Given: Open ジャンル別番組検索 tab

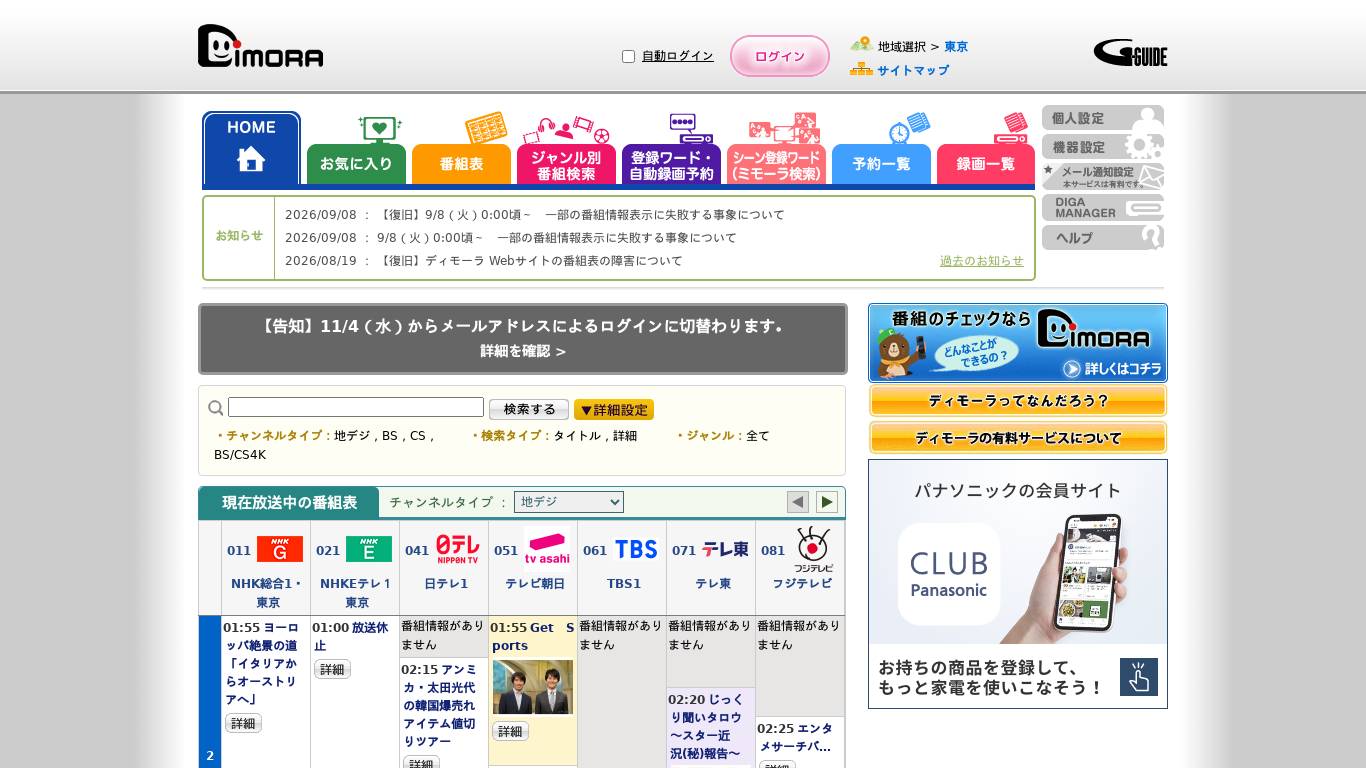Looking at the screenshot, I should click(567, 164).
